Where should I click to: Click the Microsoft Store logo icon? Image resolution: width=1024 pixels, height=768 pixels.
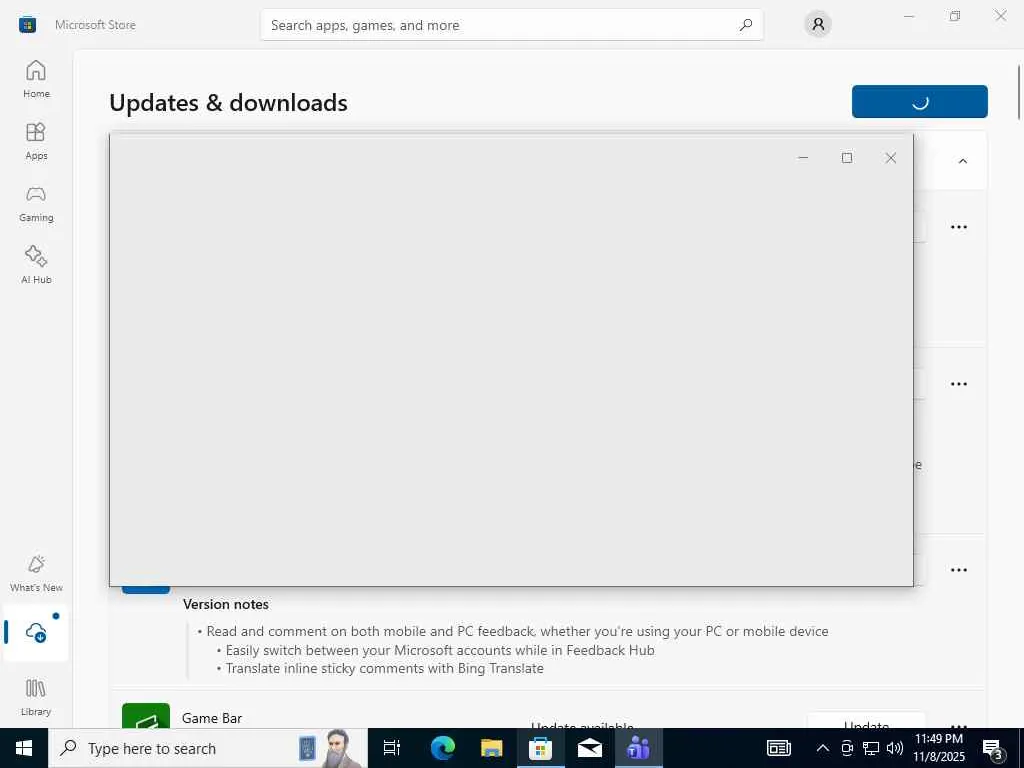tap(27, 25)
